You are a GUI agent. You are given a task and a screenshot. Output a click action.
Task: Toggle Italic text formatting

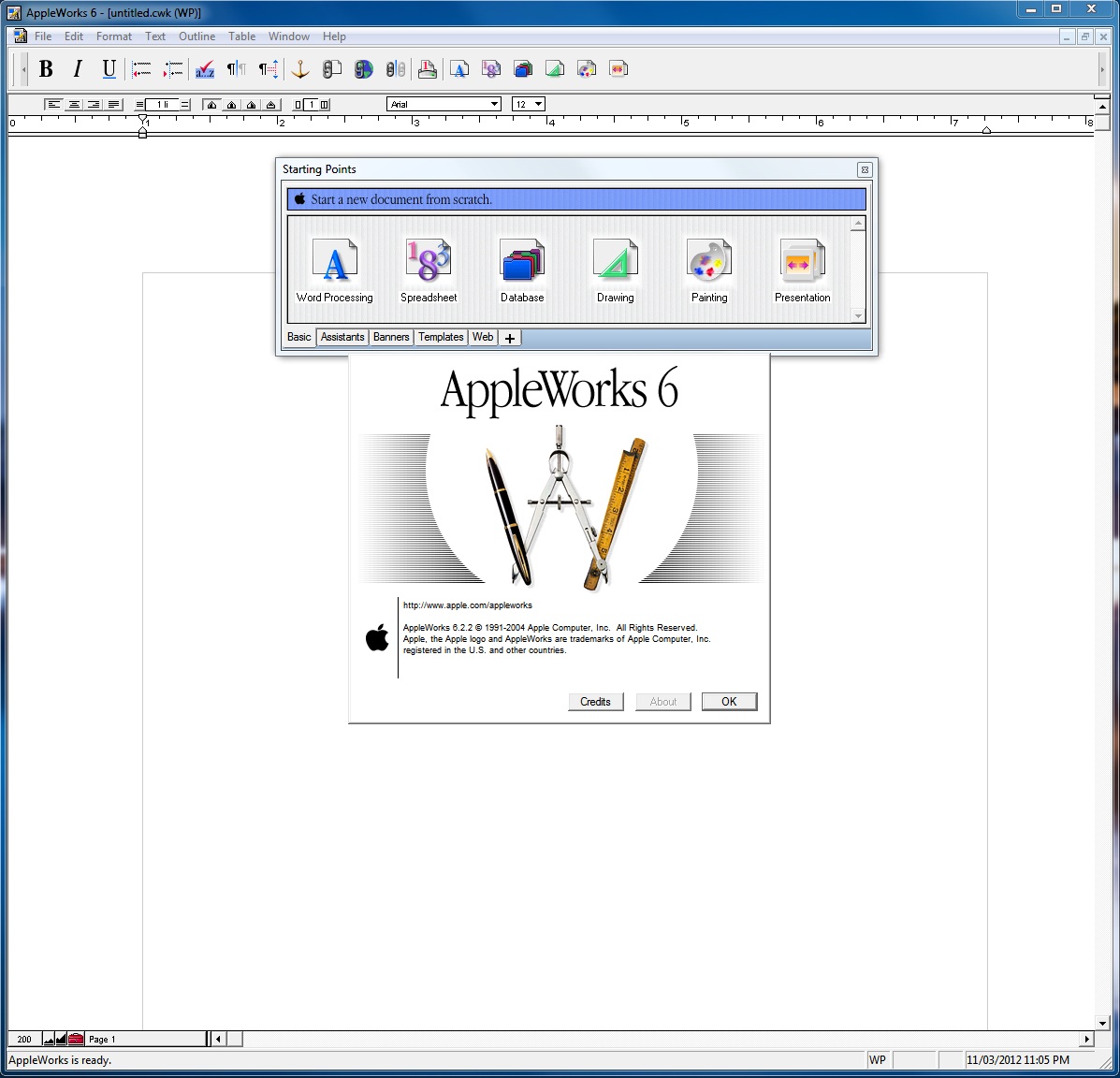tap(77, 68)
